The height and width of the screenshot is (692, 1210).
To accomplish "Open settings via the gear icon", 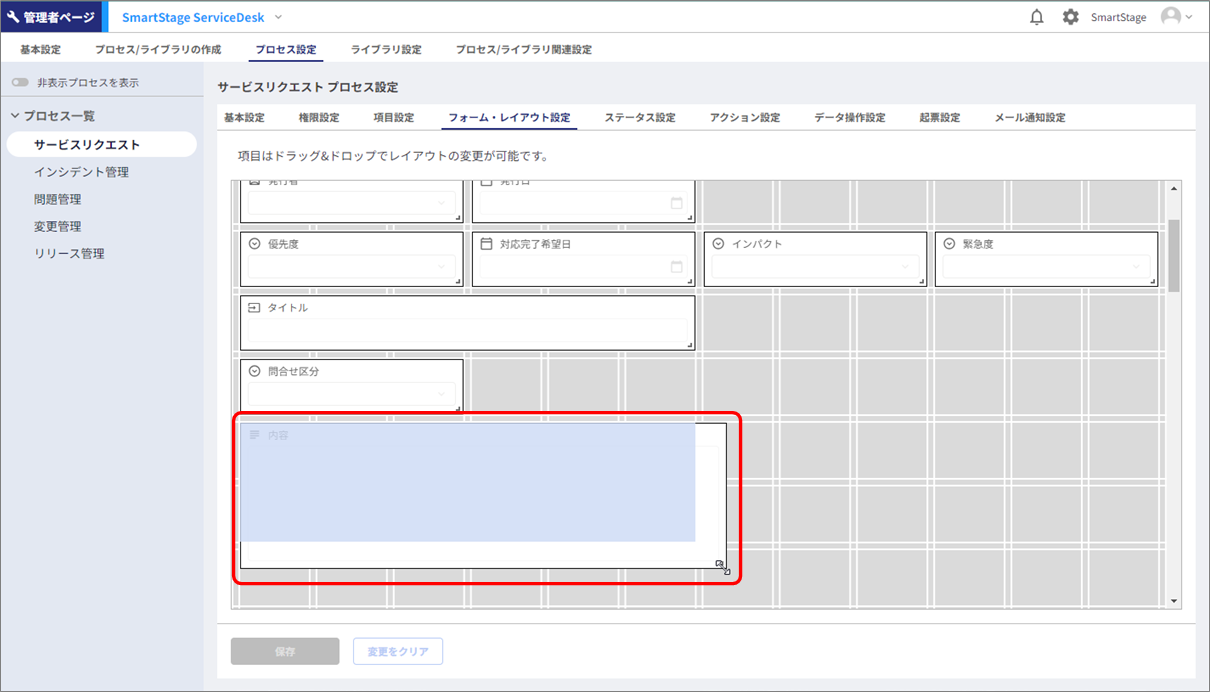I will pyautogui.click(x=1070, y=17).
